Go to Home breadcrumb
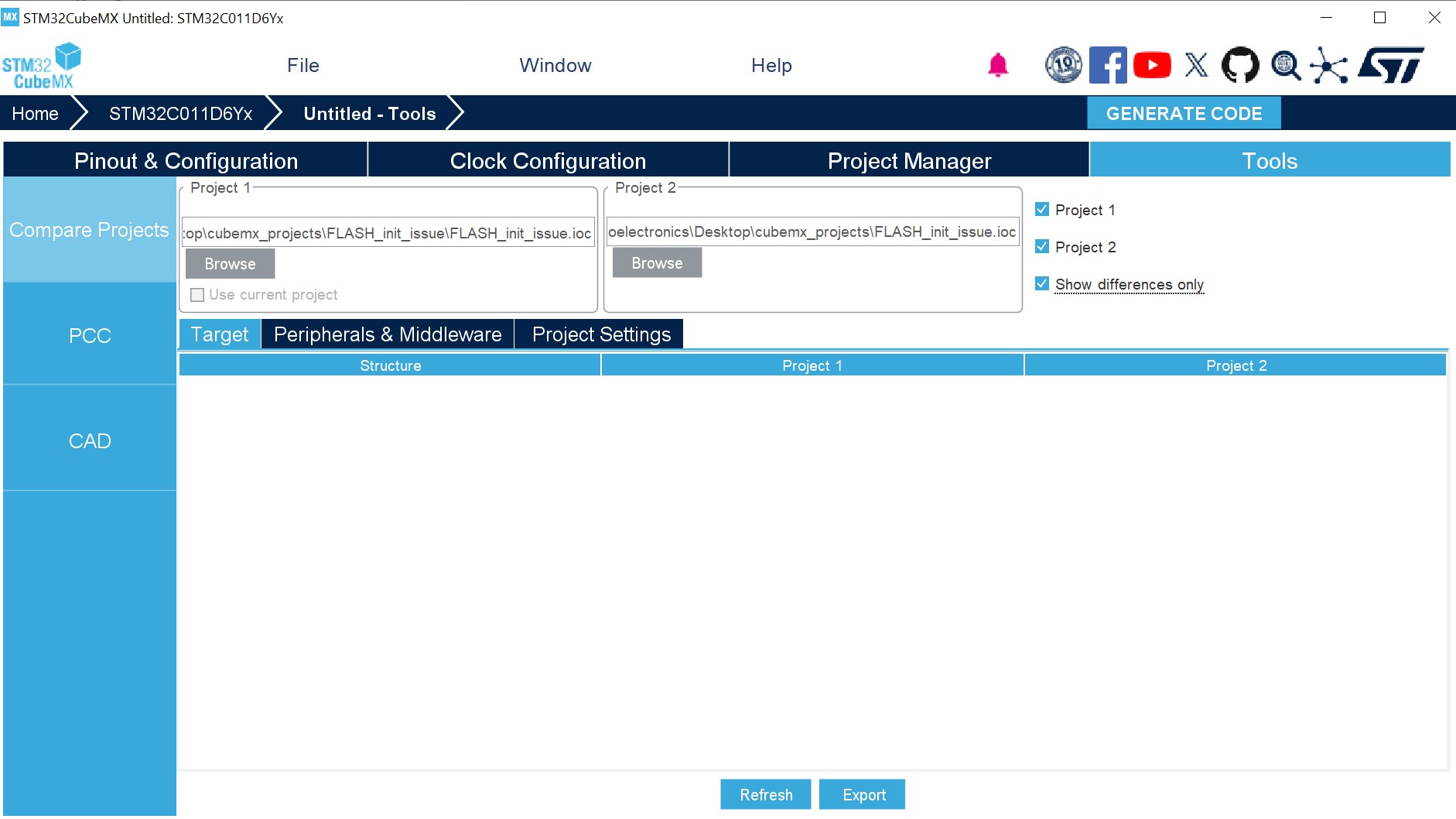 (x=35, y=114)
